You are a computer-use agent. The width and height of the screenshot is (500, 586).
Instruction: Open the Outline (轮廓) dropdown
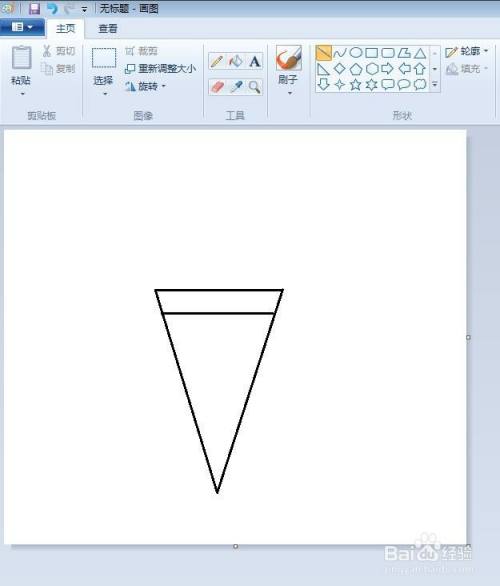coord(467,51)
